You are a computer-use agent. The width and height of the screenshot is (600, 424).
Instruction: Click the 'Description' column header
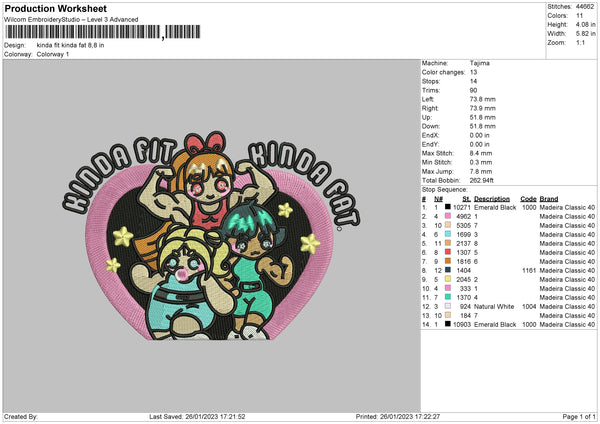click(492, 199)
